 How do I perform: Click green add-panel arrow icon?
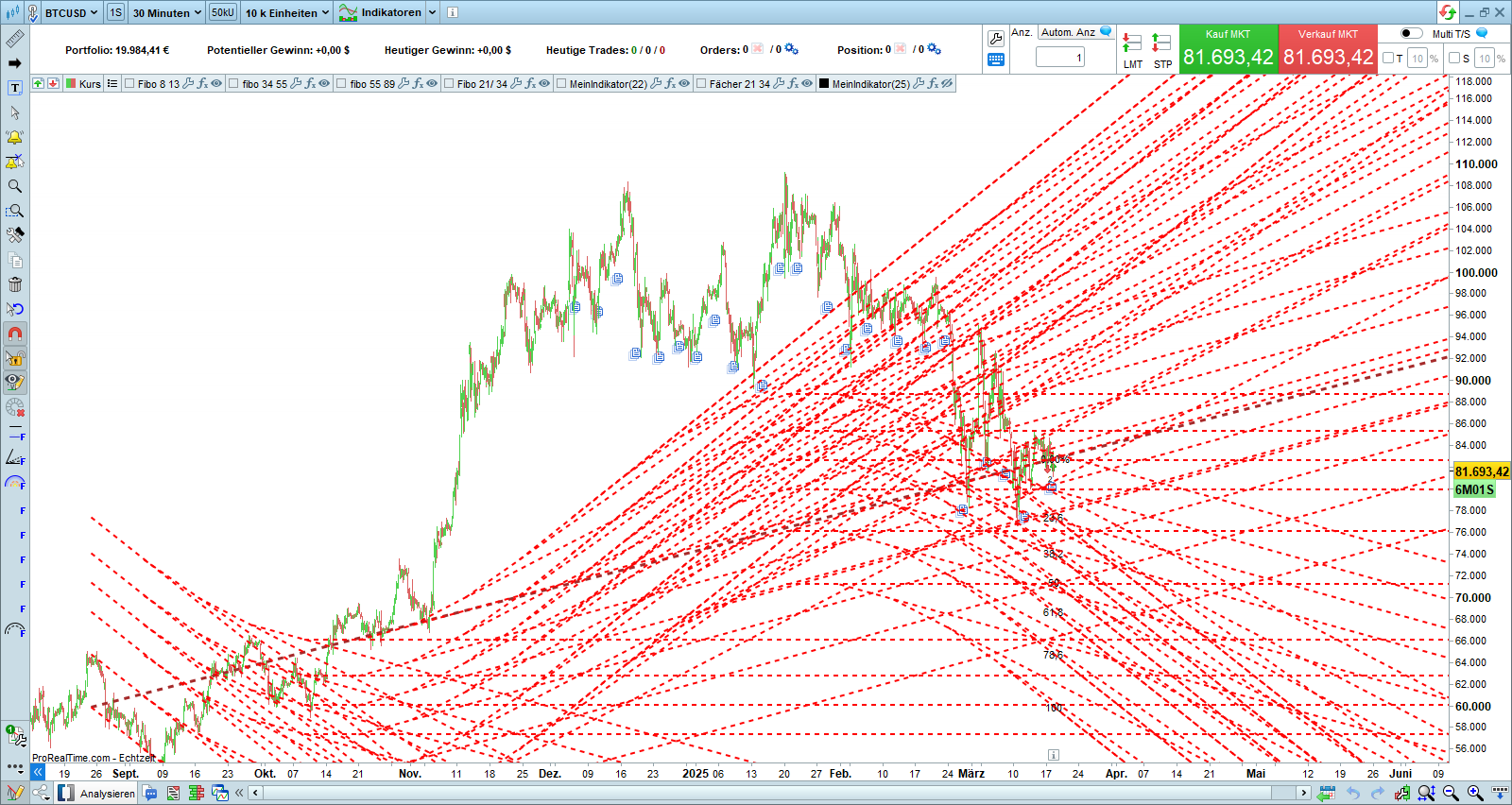(38, 83)
